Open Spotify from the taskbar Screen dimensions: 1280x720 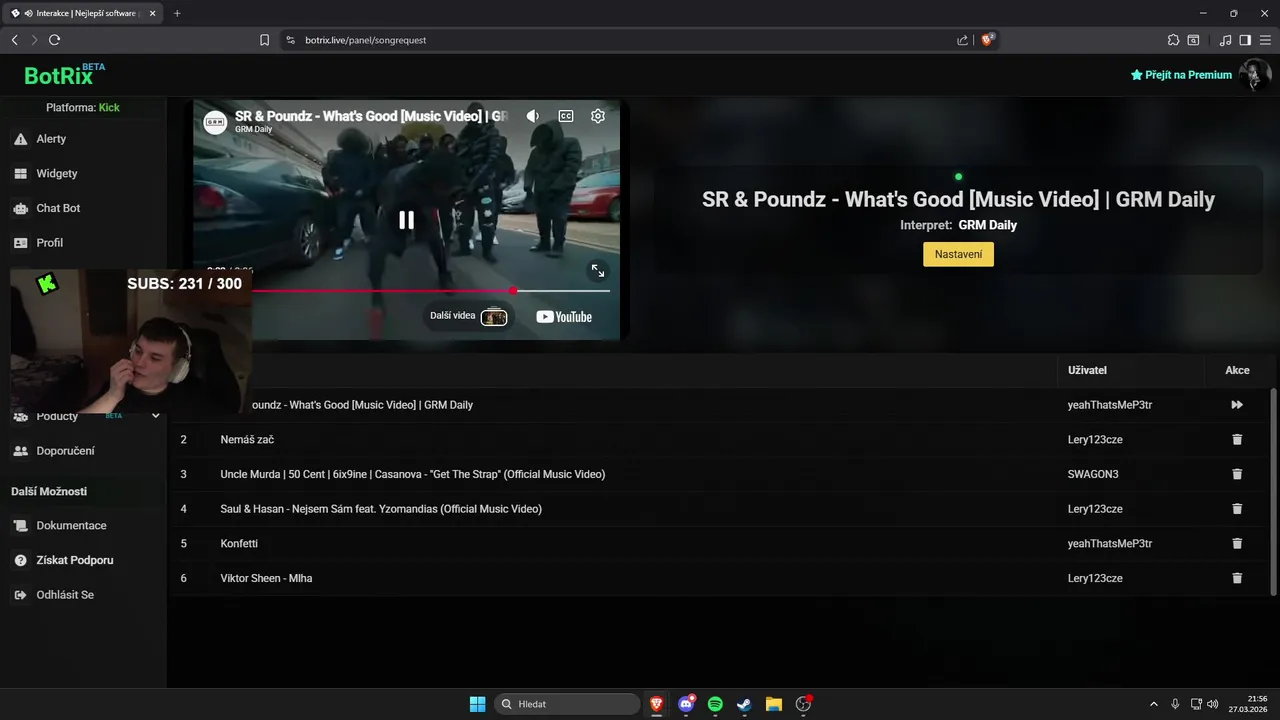point(715,704)
